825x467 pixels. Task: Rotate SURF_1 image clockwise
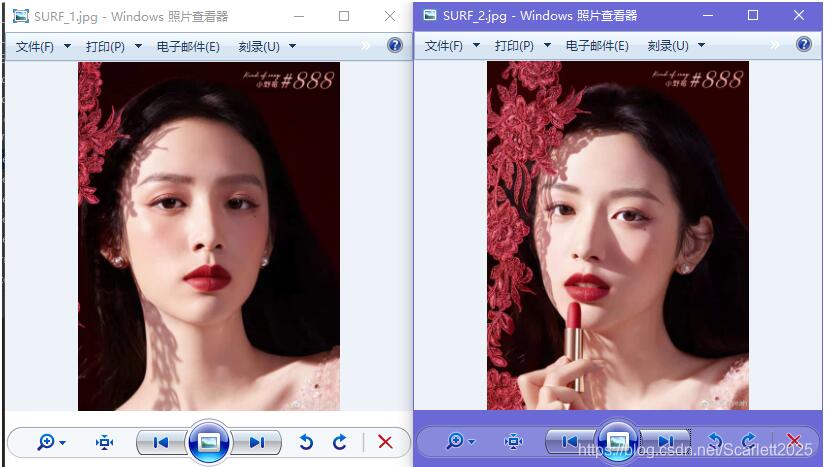pos(340,442)
